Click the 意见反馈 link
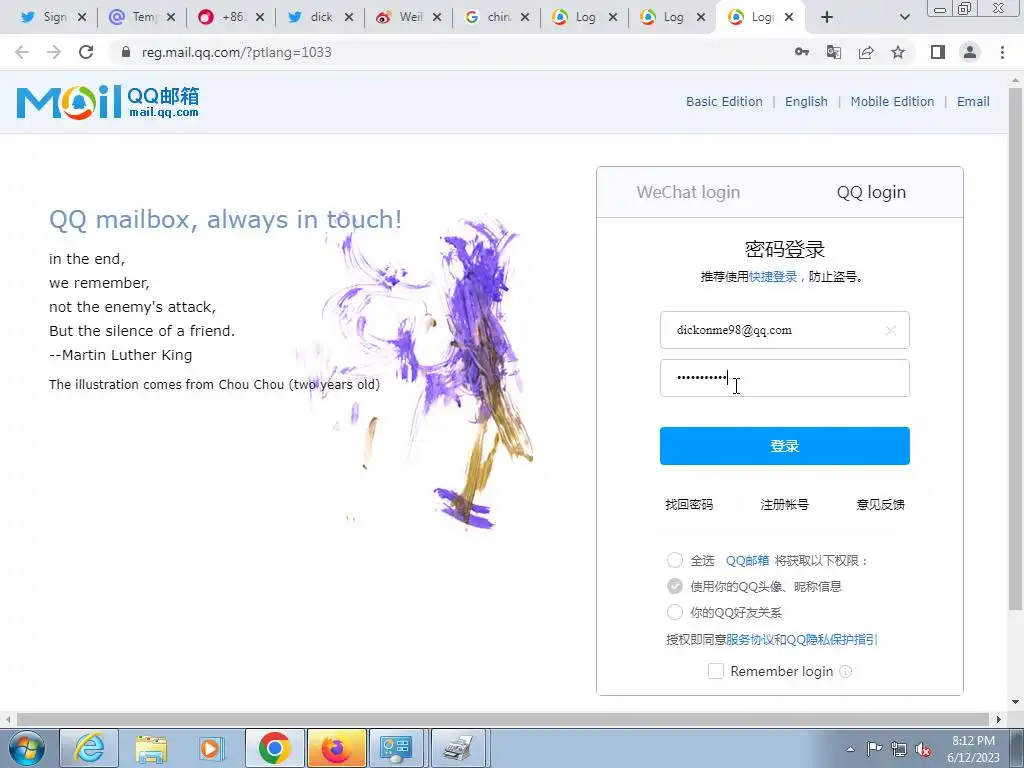Viewport: 1024px width, 768px height. (880, 504)
